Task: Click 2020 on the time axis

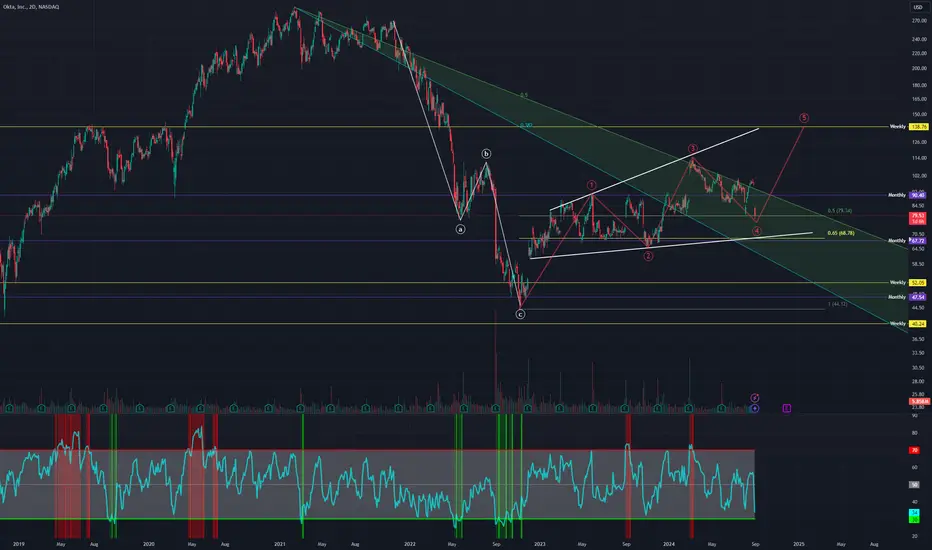Action: (149, 543)
